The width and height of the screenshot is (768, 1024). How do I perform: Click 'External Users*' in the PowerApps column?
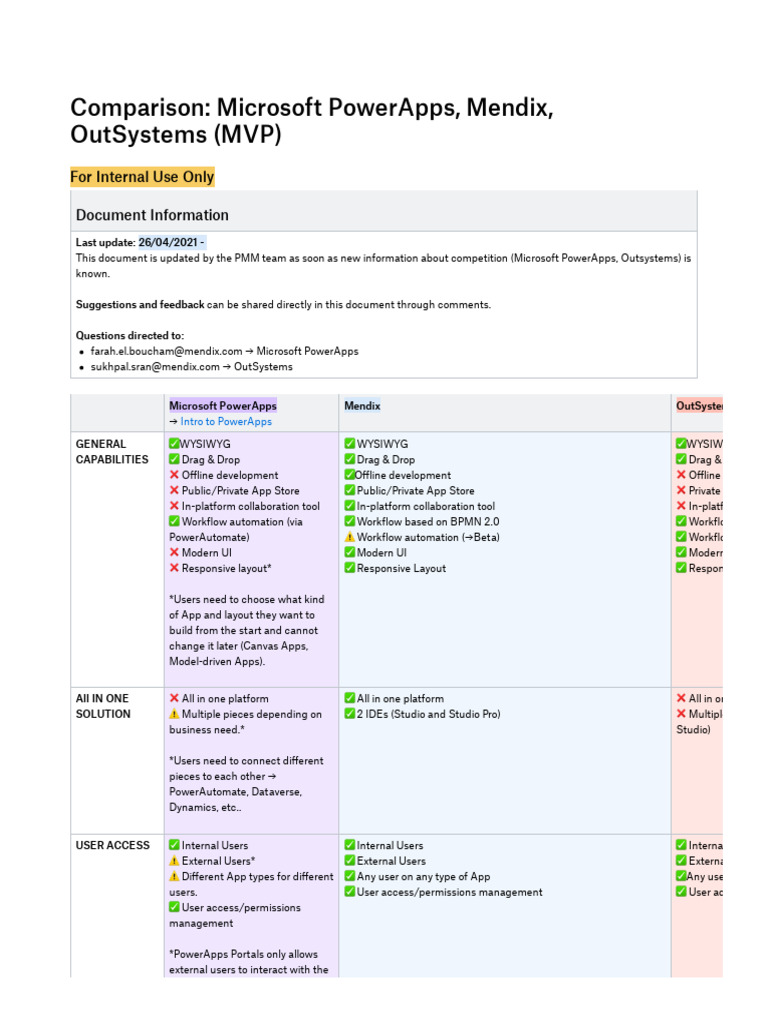pos(218,861)
